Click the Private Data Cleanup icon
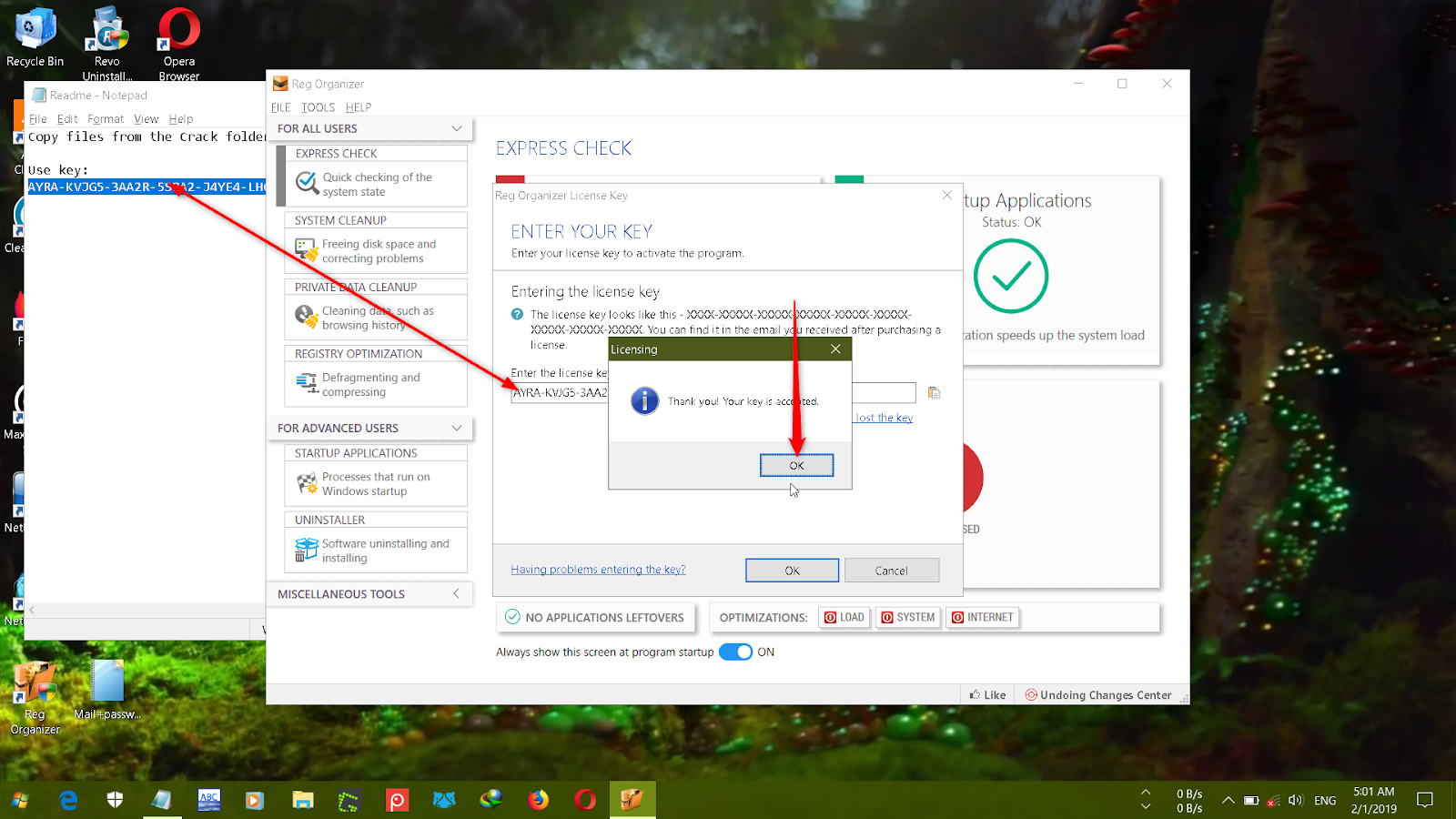This screenshot has width=1456, height=819. point(307,317)
